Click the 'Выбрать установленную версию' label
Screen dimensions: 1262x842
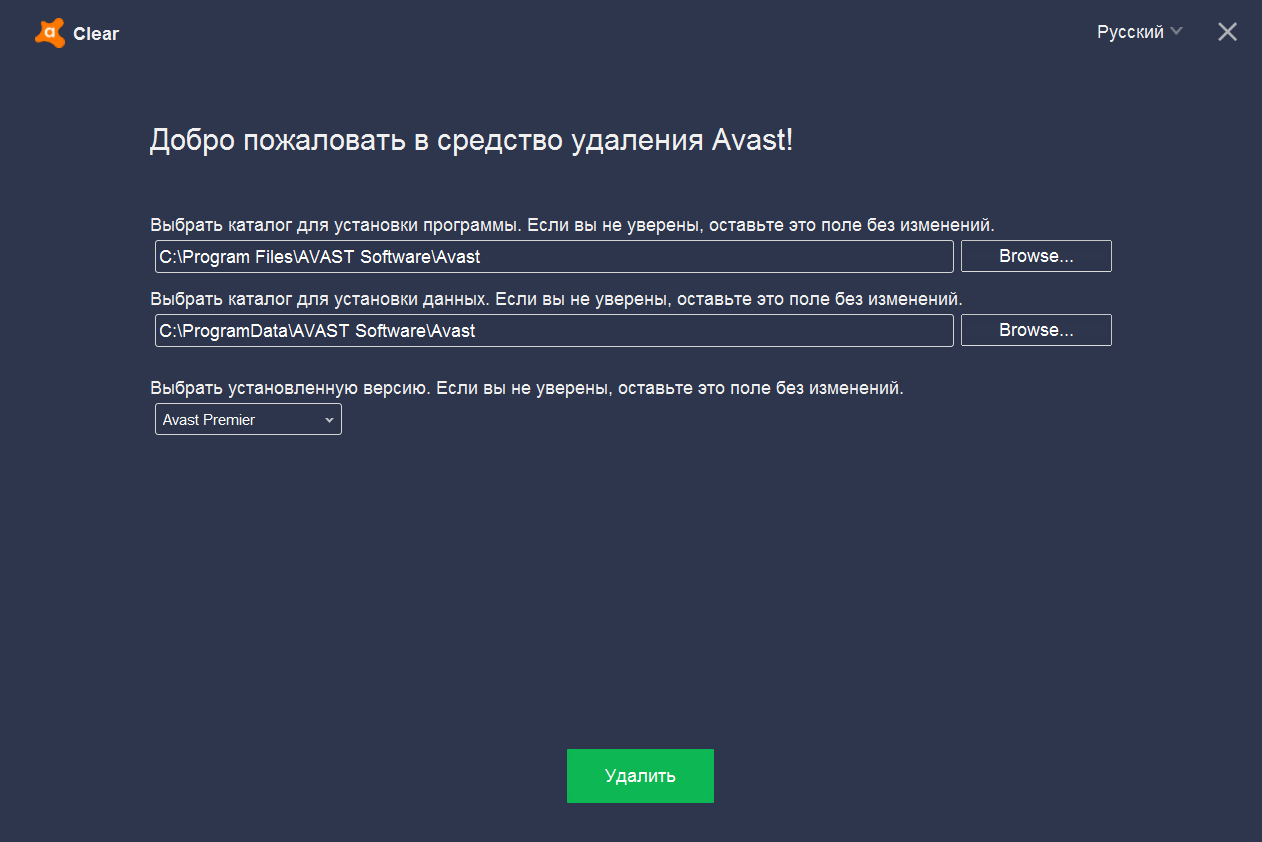pyautogui.click(x=527, y=388)
